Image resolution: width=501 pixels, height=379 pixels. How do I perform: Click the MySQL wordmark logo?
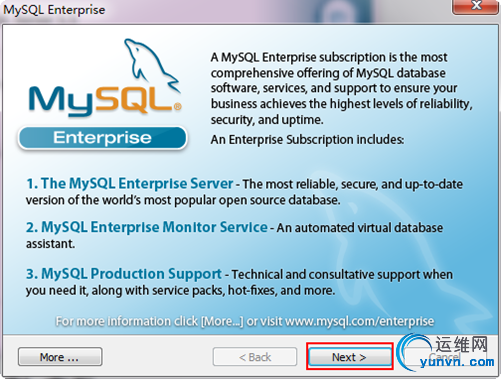(102, 101)
